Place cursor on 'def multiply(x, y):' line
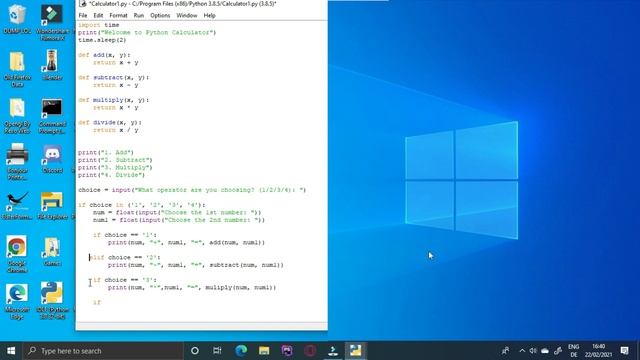 [114, 100]
